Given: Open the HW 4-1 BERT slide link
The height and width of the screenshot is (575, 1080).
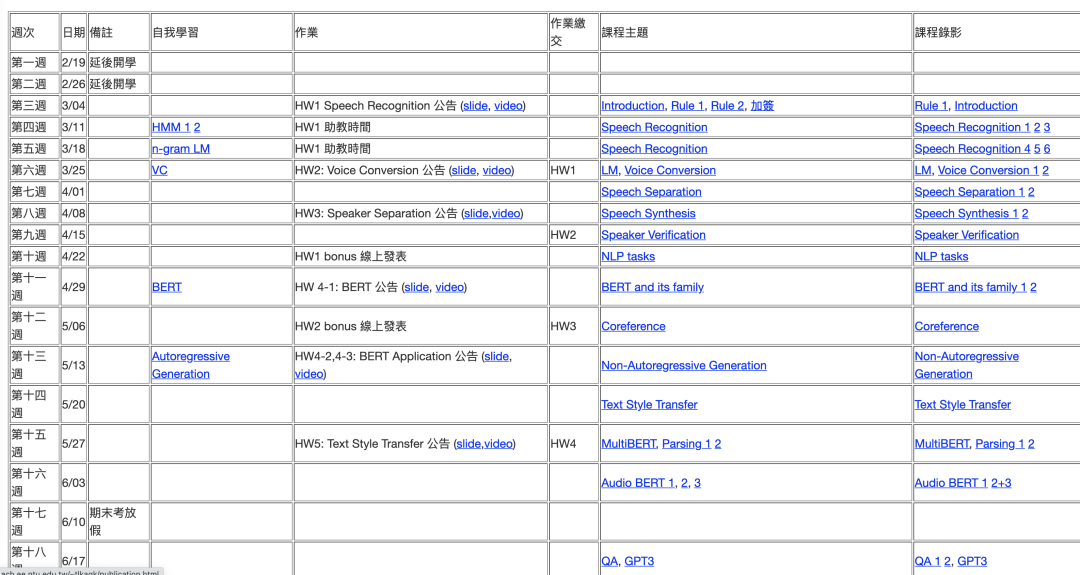Looking at the screenshot, I should [x=417, y=287].
